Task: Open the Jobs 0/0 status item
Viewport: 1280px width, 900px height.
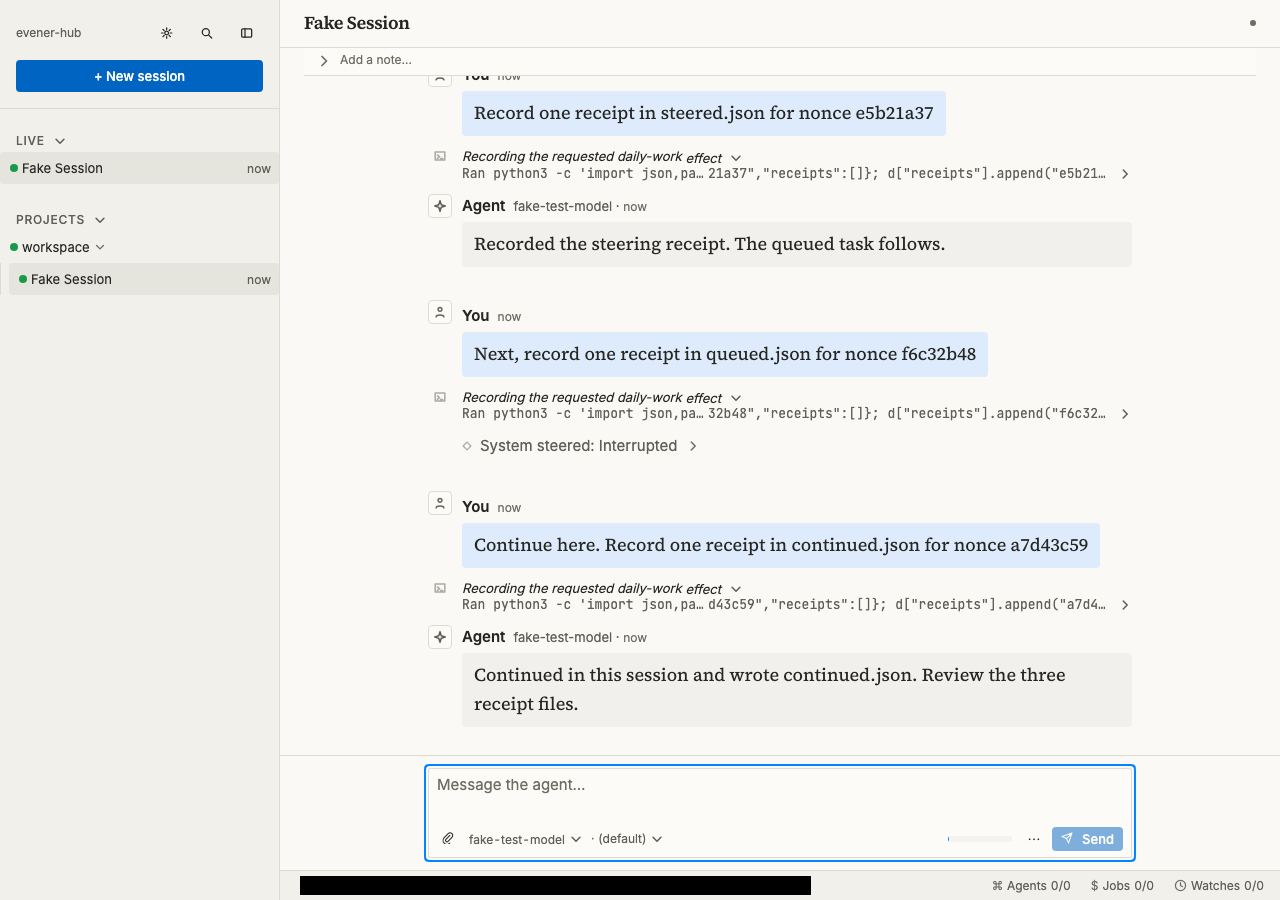Action: point(1122,885)
